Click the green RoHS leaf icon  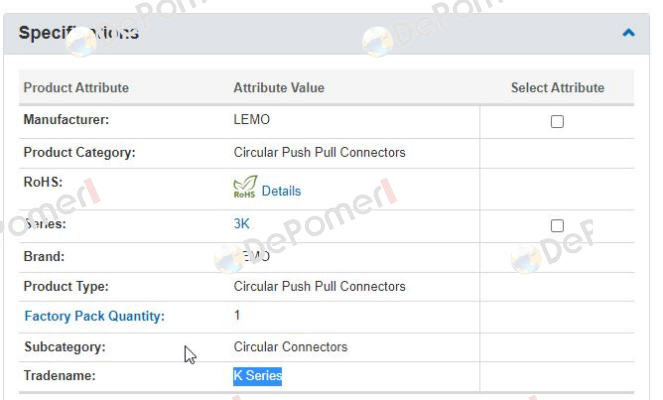coord(244,188)
